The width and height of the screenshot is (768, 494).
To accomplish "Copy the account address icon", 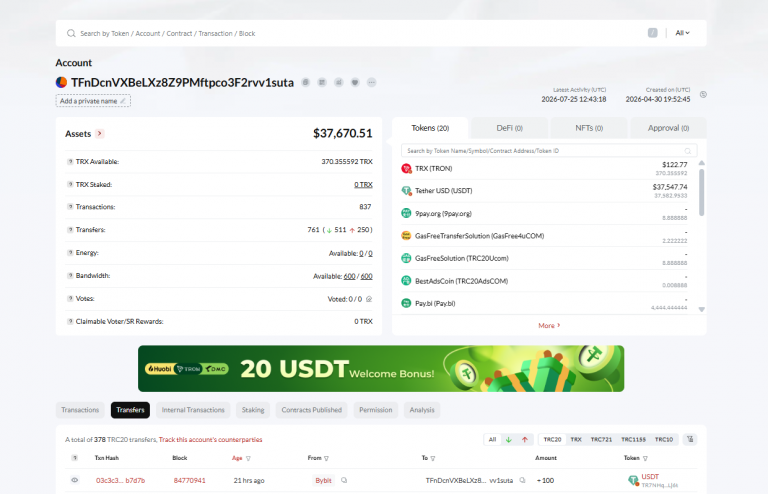I will [306, 82].
